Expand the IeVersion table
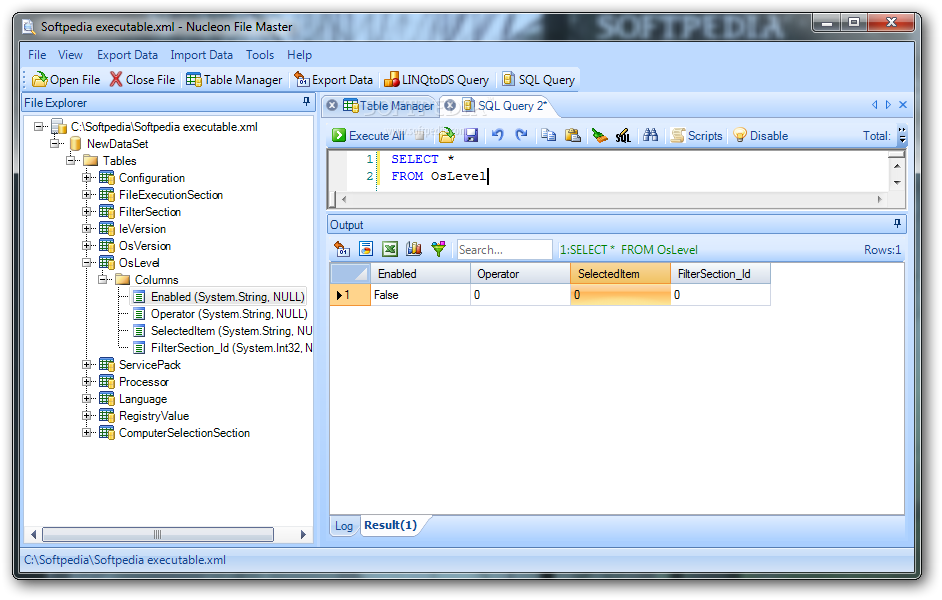The height and width of the screenshot is (600, 942). (x=87, y=229)
